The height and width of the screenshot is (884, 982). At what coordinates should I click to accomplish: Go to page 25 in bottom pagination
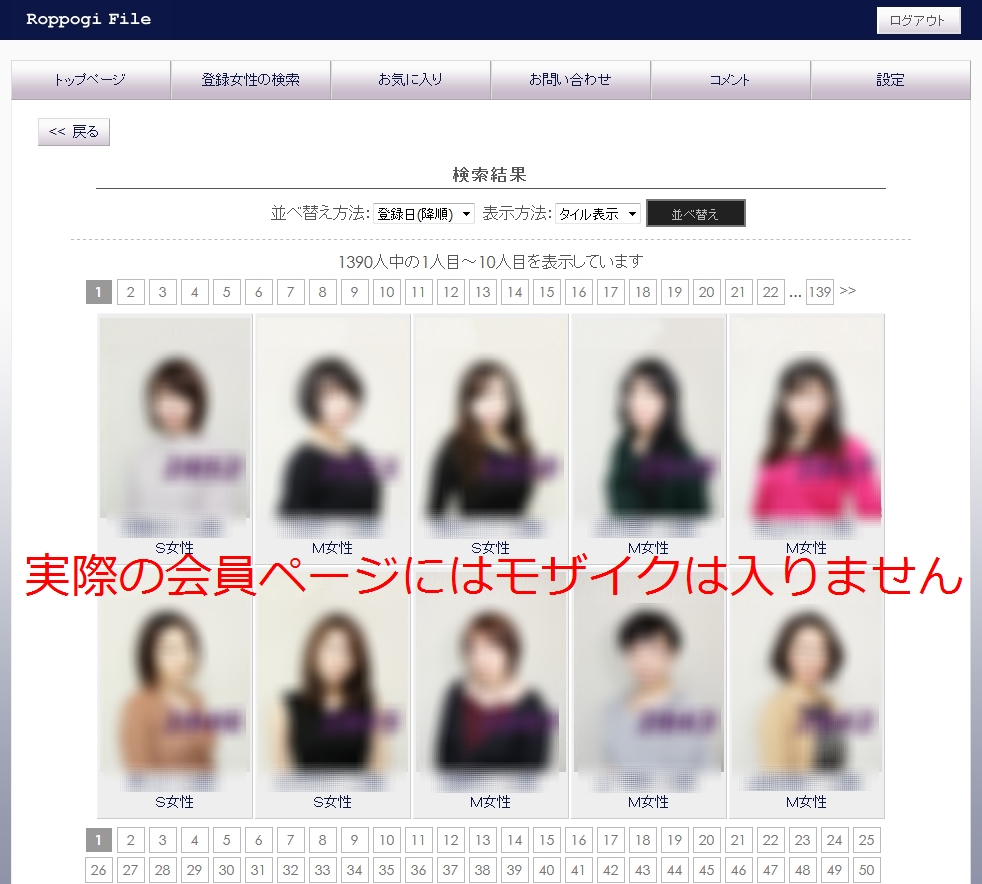[866, 841]
